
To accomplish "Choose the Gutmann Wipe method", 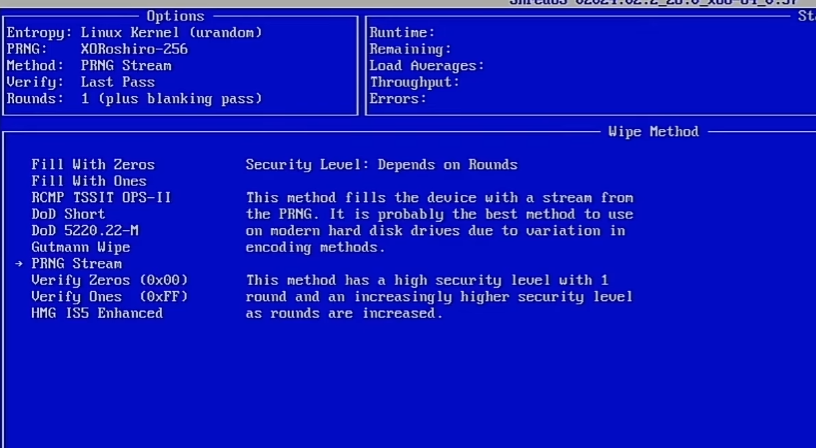I will pos(81,247).
